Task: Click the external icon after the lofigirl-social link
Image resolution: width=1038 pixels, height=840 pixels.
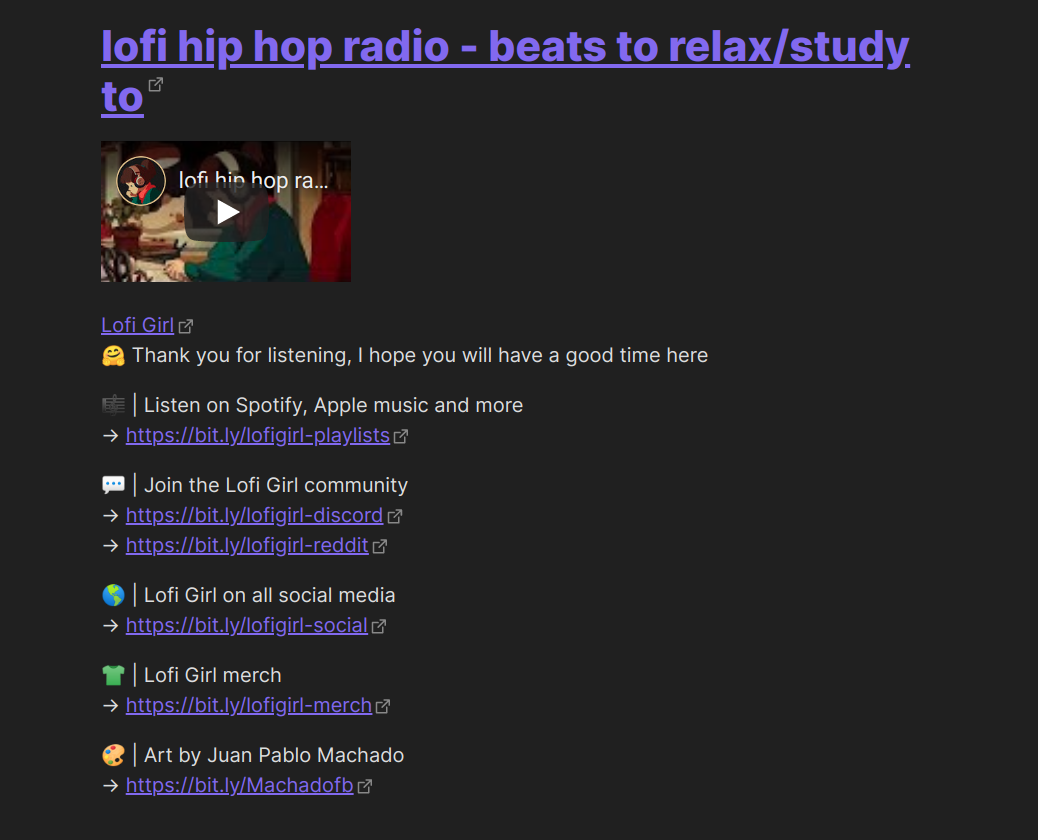Action: click(379, 627)
